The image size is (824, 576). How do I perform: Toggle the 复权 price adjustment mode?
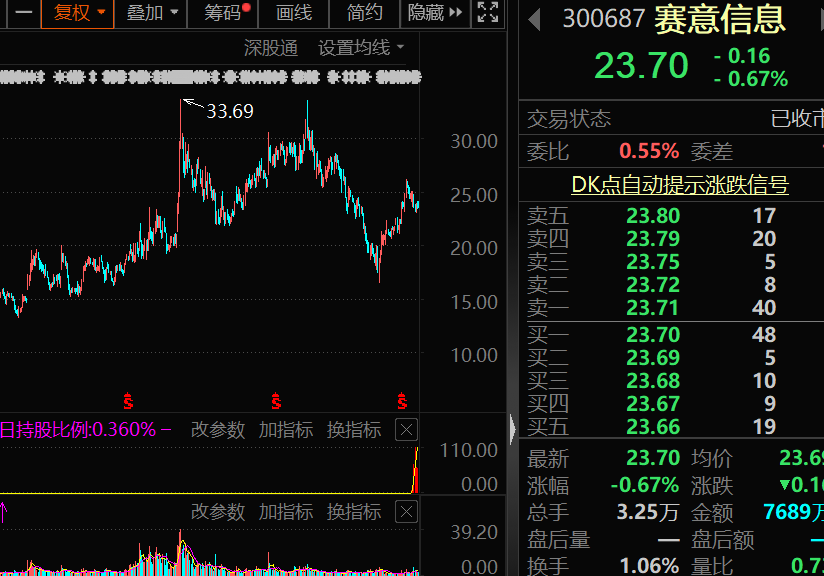(72, 14)
